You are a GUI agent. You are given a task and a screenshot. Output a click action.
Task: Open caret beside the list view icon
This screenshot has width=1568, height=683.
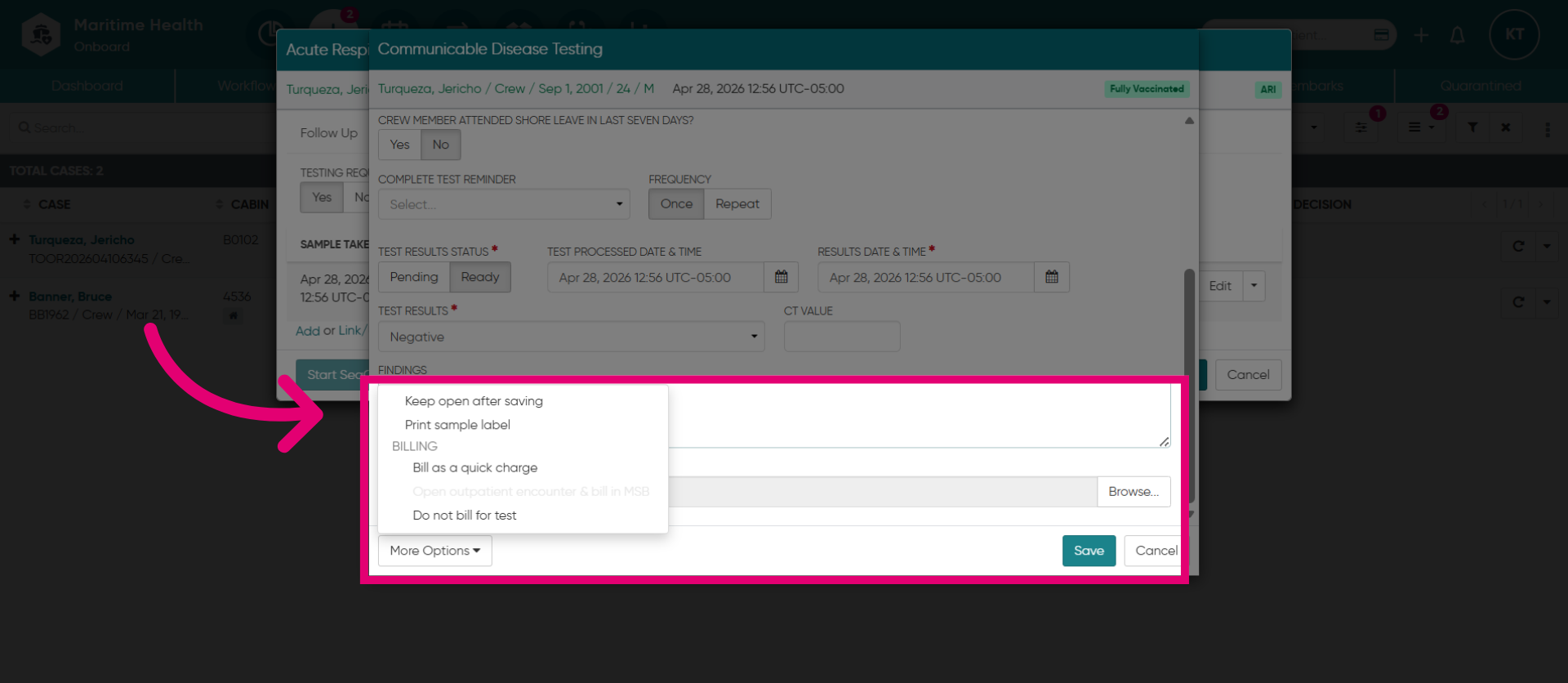click(x=1432, y=127)
